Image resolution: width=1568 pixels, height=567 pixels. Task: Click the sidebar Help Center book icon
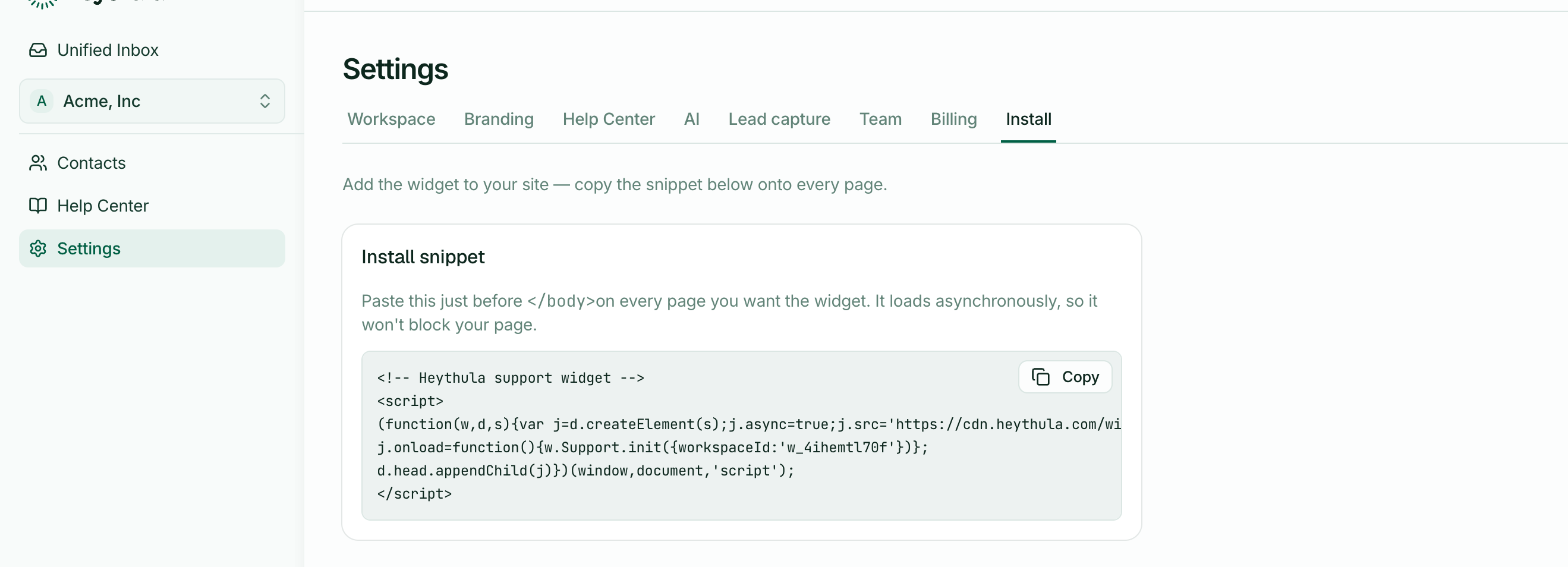point(38,206)
